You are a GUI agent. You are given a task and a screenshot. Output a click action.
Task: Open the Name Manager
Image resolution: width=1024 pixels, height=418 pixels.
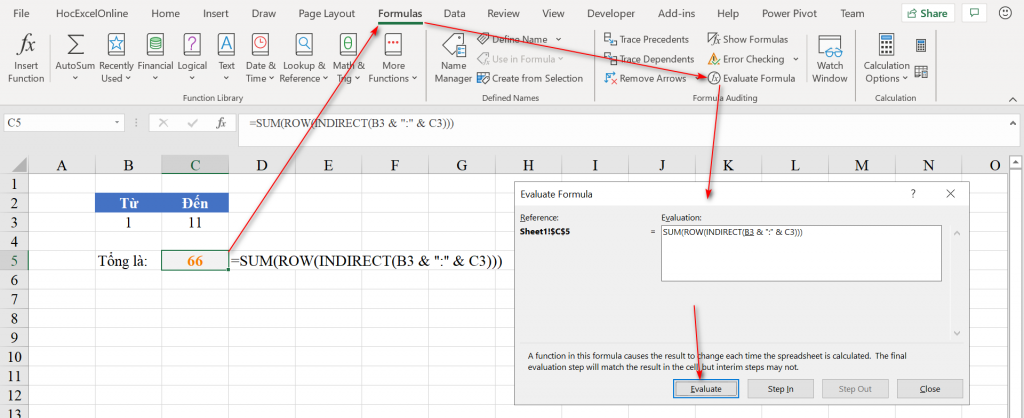[x=453, y=59]
